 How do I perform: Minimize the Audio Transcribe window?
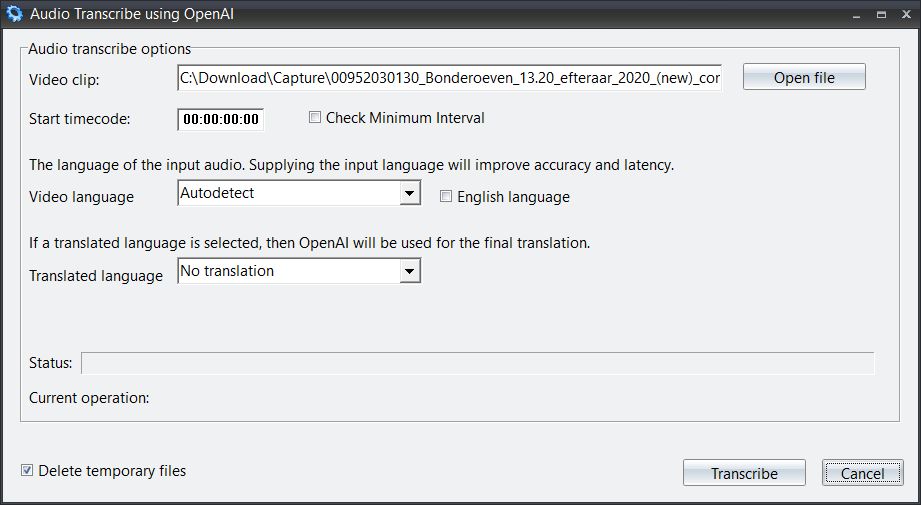(856, 15)
